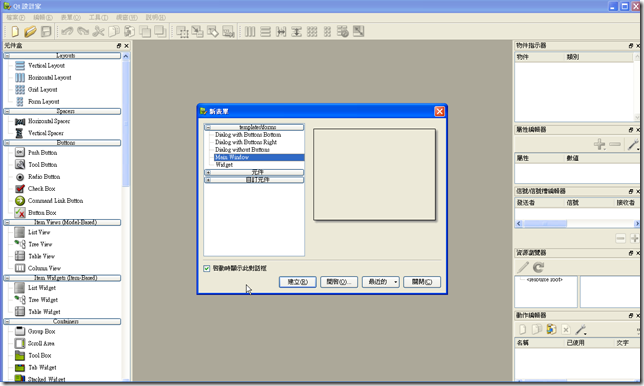644x386 pixels.
Task: Select the Widget template
Action: tap(224, 165)
